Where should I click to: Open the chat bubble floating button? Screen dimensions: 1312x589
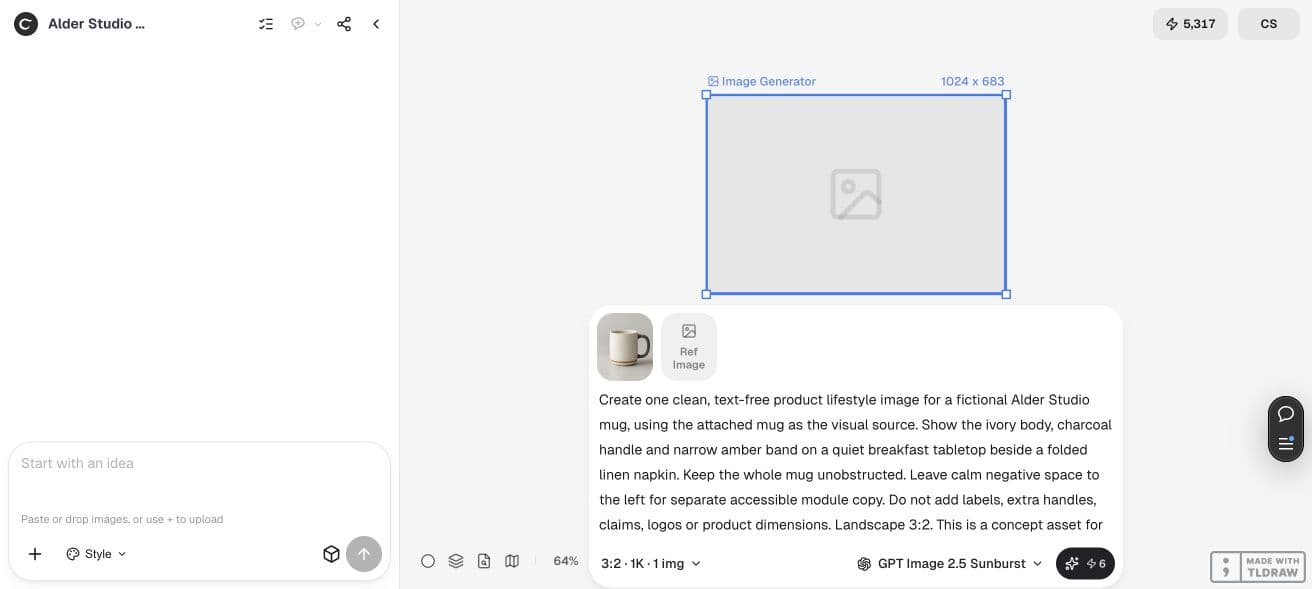[1286, 414]
